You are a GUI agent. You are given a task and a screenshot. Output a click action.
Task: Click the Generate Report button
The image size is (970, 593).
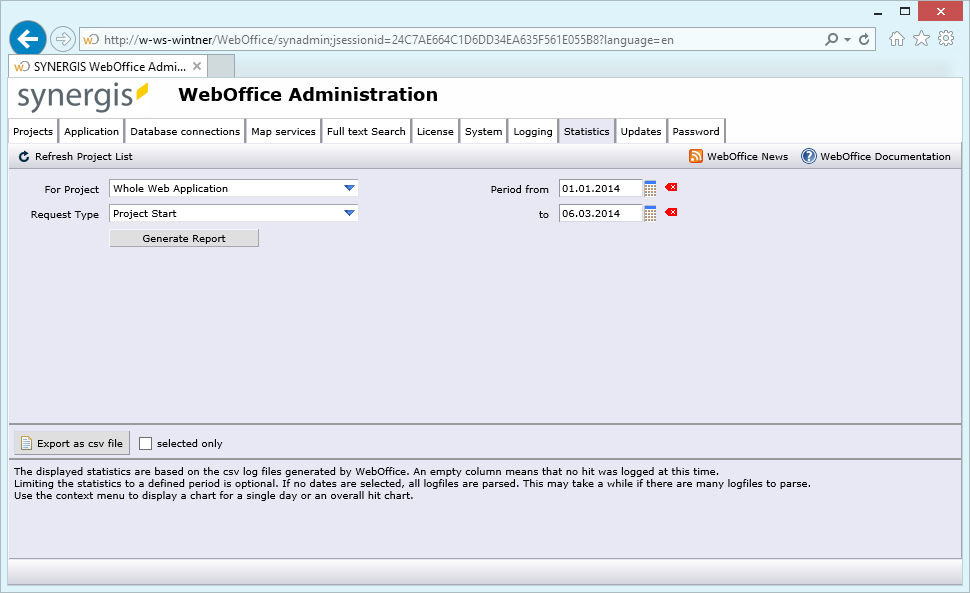tap(183, 237)
